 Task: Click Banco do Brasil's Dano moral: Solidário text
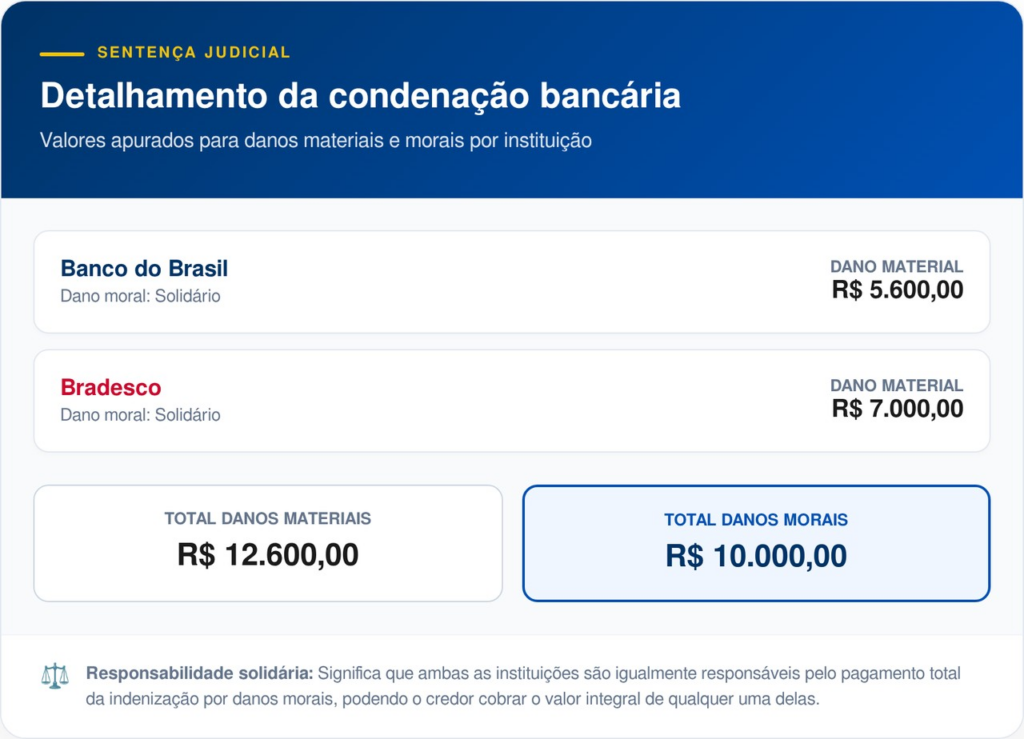pyautogui.click(x=140, y=296)
